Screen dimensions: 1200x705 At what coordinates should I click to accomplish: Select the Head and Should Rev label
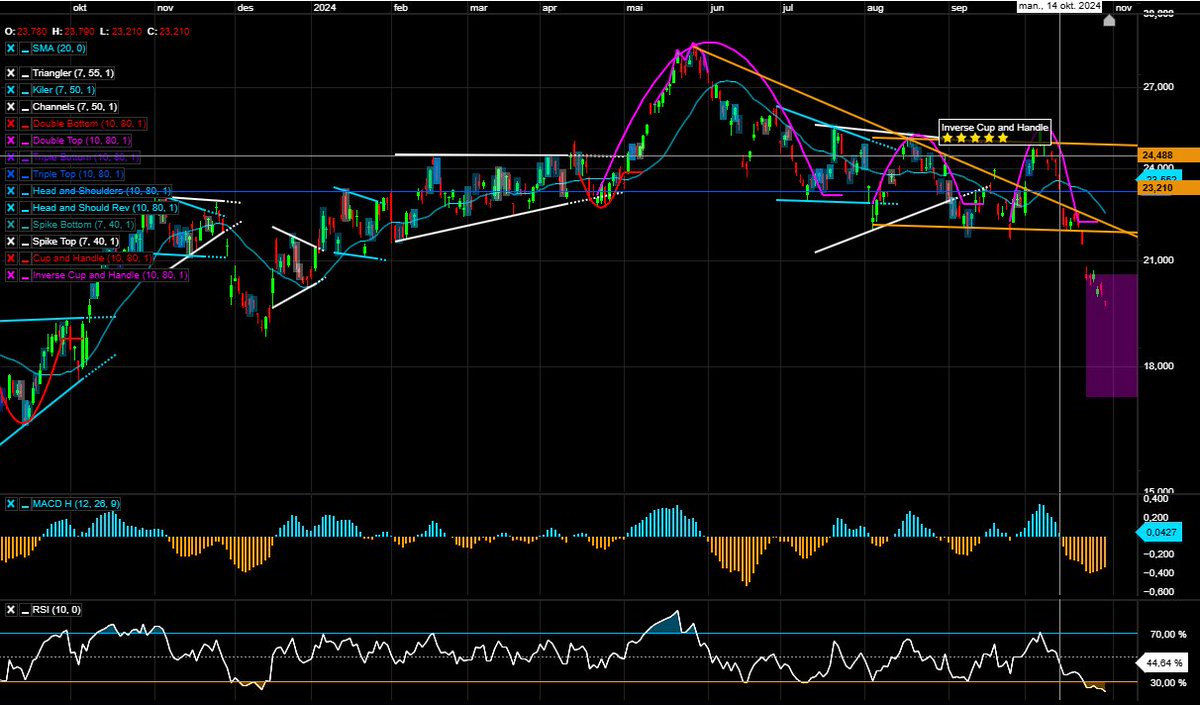(103, 207)
